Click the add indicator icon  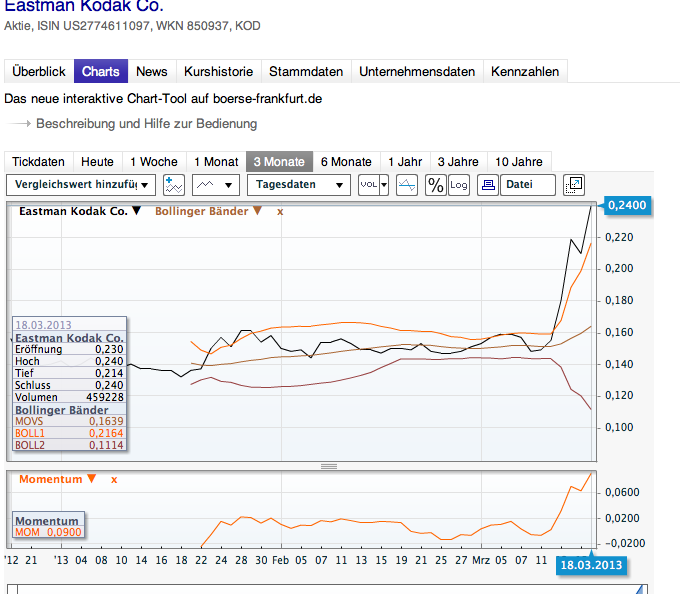[174, 185]
